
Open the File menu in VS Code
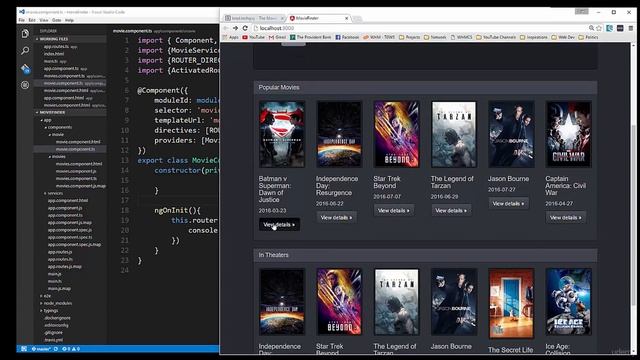[x=22, y=20]
